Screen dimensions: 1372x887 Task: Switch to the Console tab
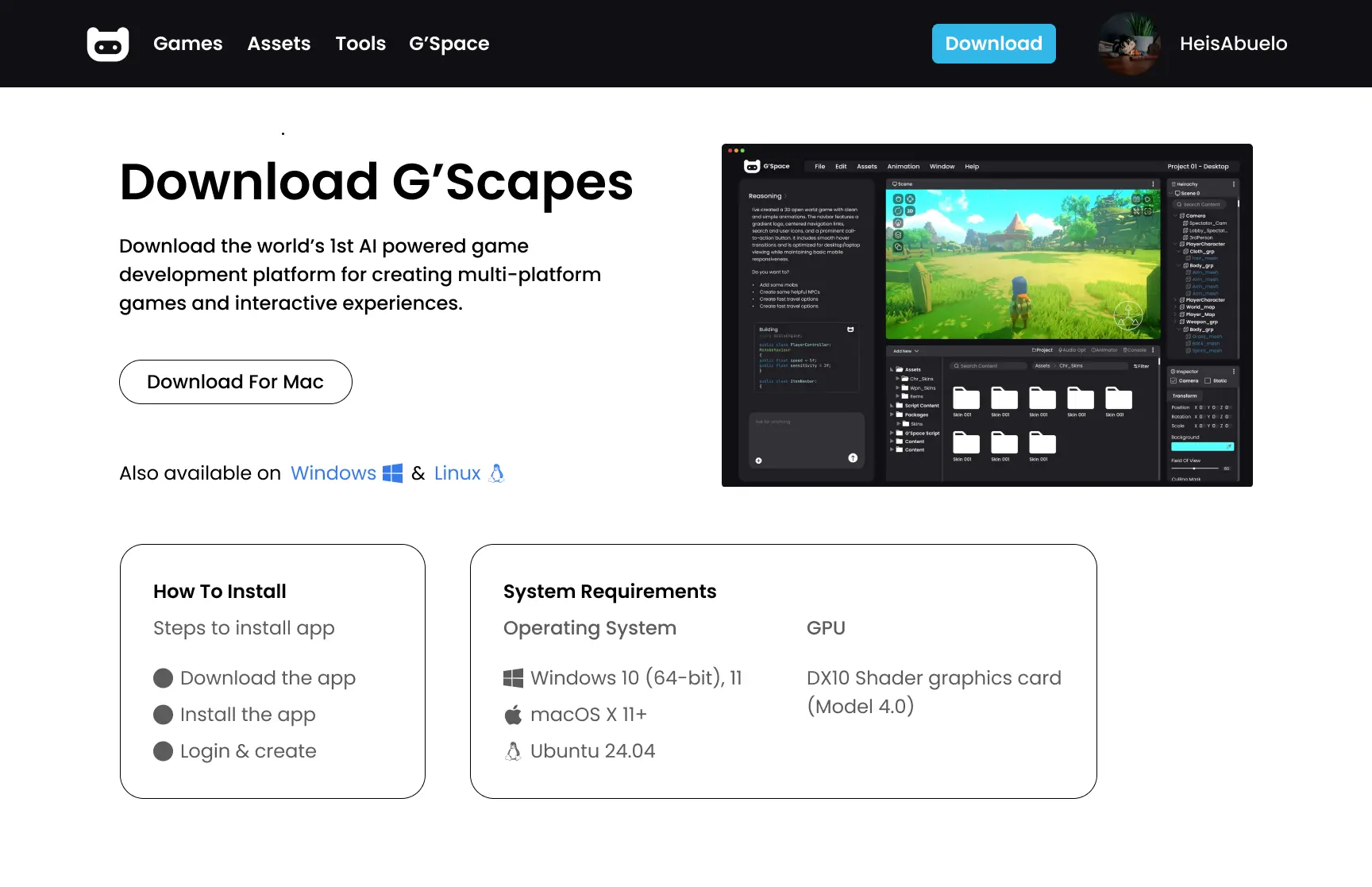point(1135,350)
